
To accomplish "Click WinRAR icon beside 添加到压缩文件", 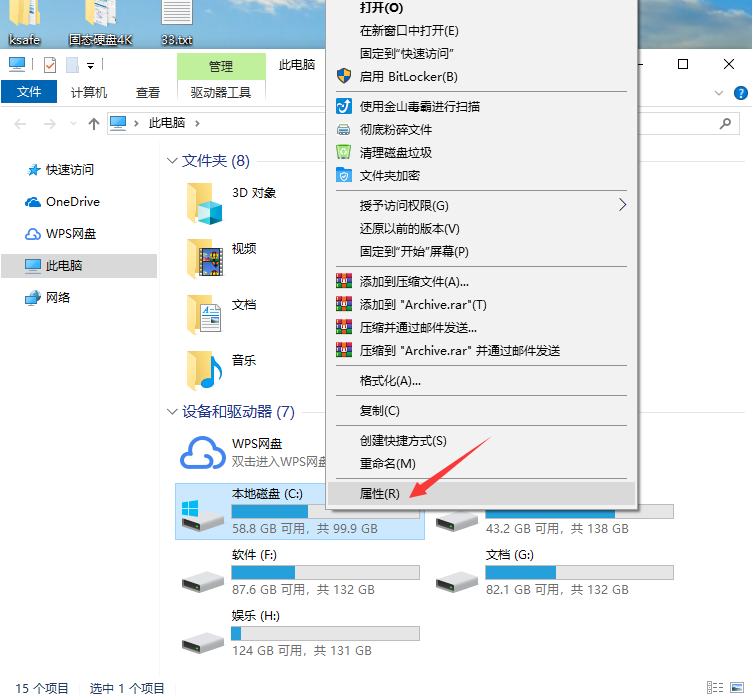I will pyautogui.click(x=343, y=282).
